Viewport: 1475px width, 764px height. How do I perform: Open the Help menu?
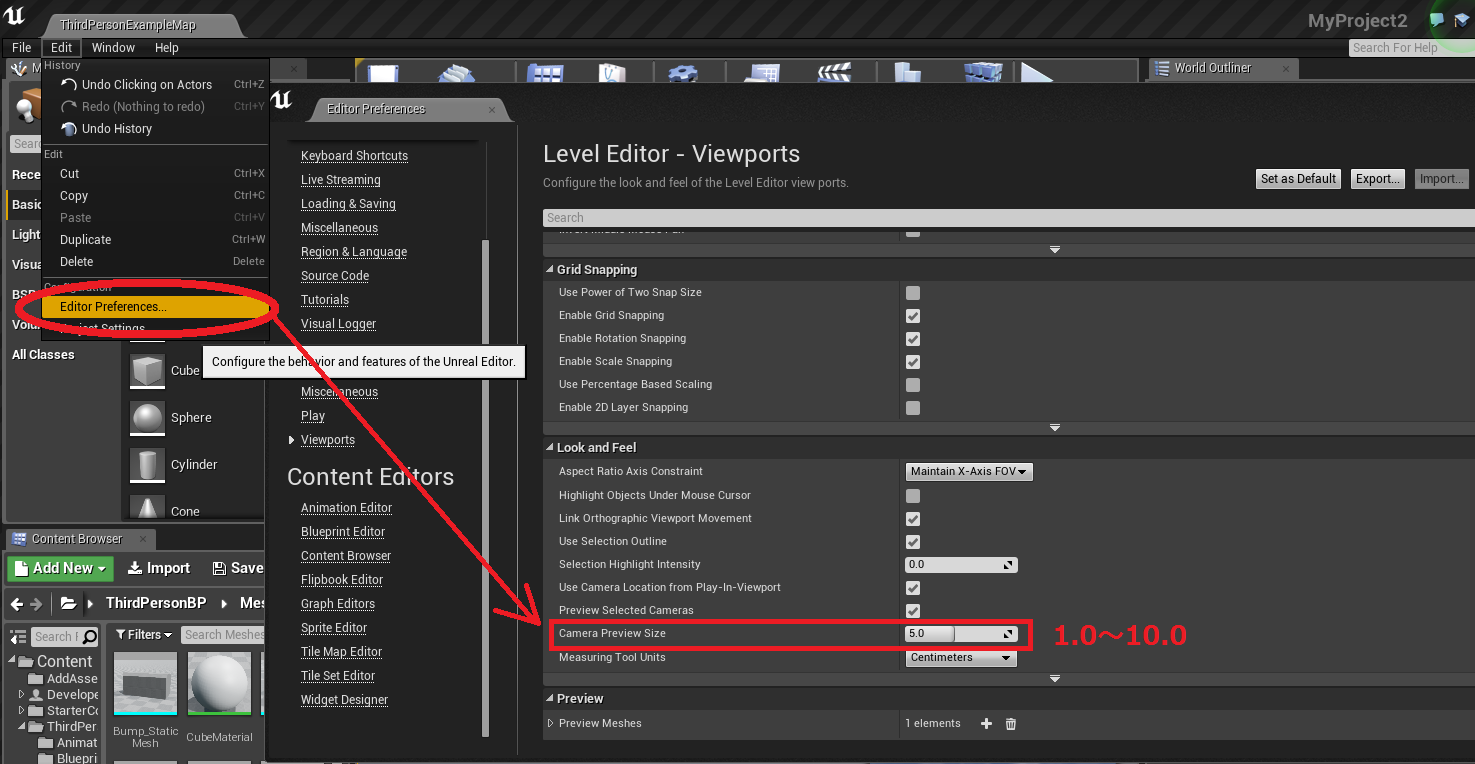point(167,48)
